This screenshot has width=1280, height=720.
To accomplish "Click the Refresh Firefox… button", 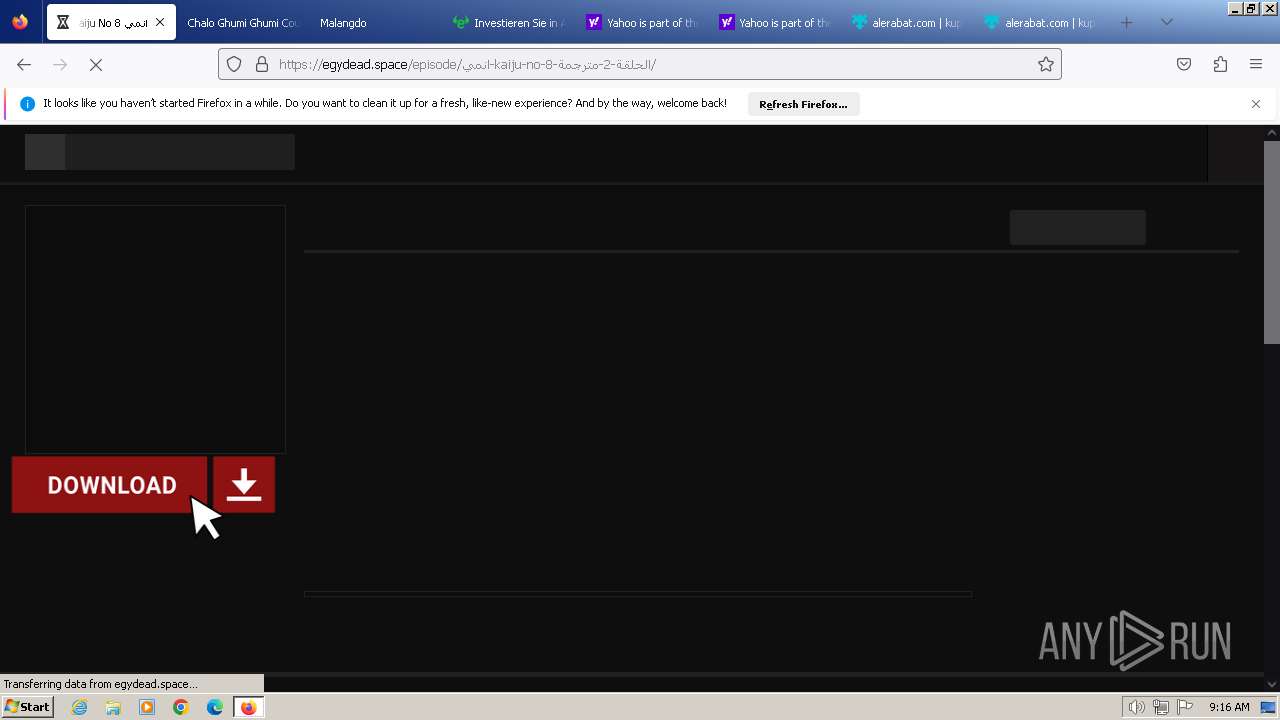I will (803, 104).
